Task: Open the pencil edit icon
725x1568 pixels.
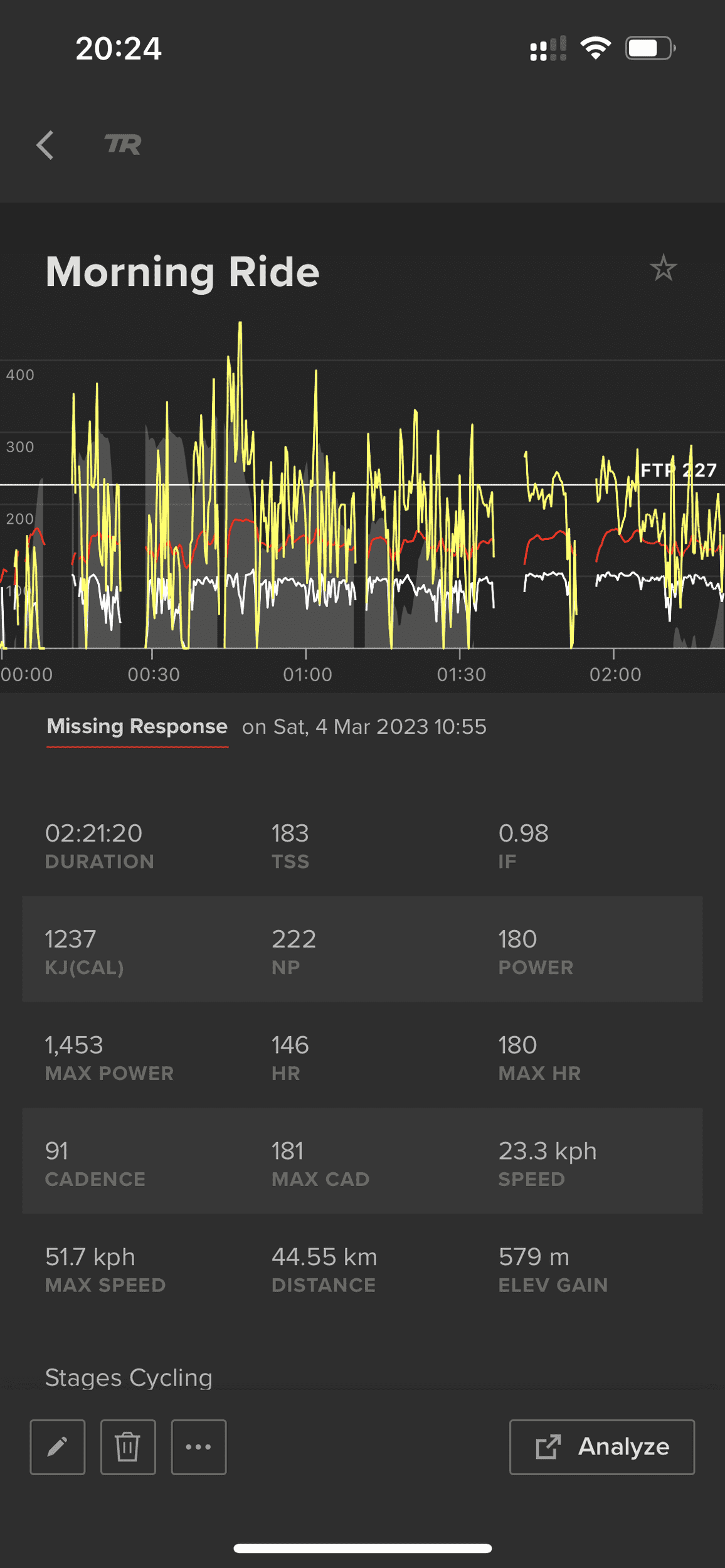Action: pyautogui.click(x=58, y=1446)
